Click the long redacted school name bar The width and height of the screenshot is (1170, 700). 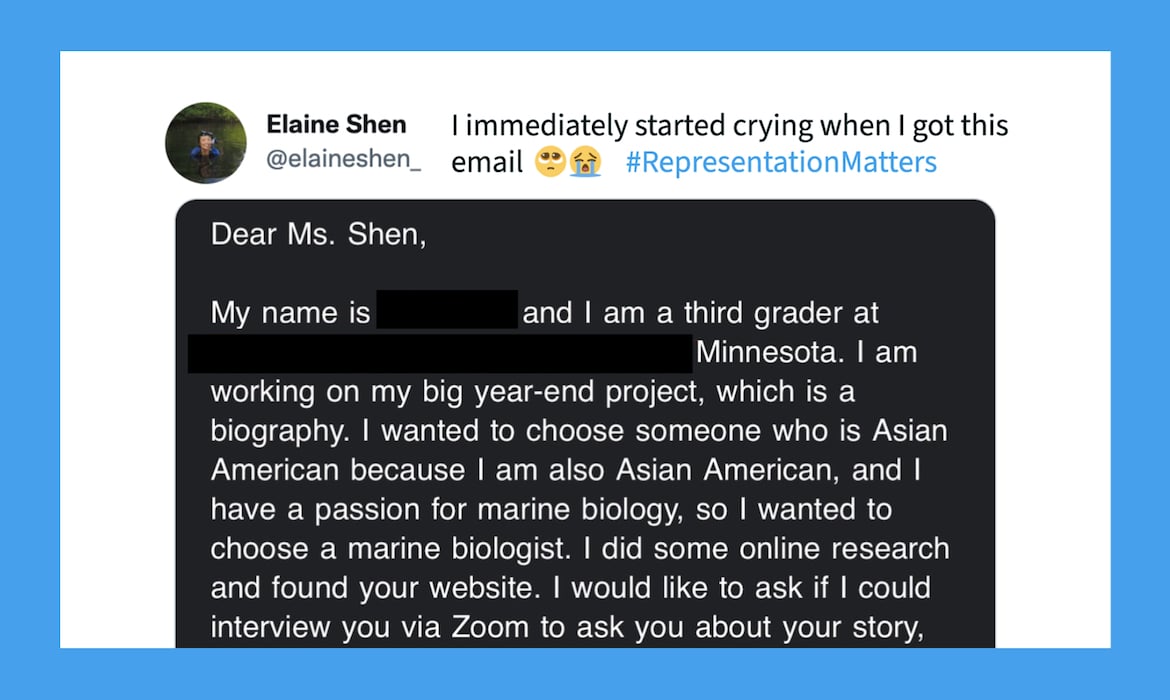coord(439,353)
